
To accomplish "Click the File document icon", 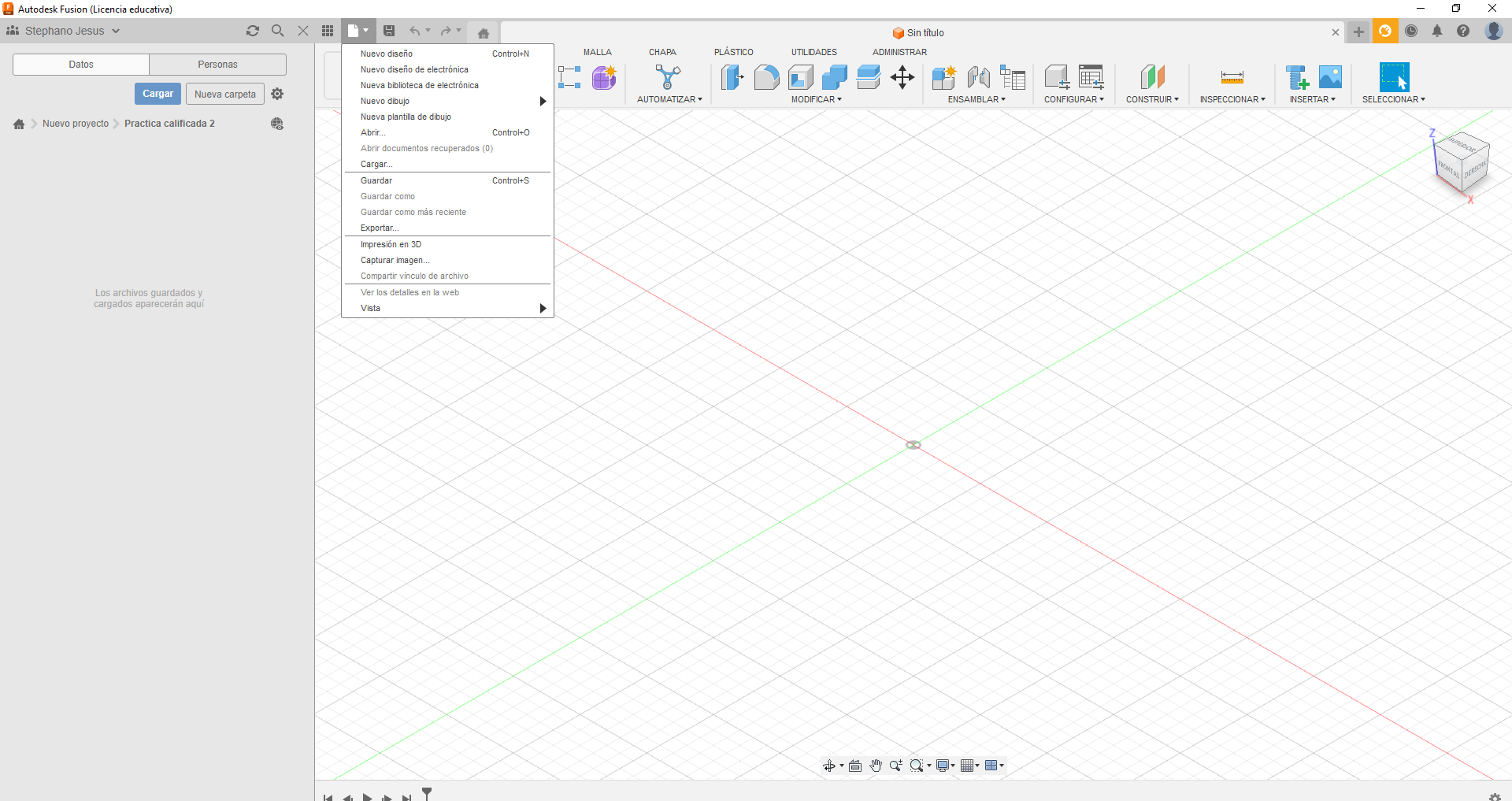I will [354, 31].
